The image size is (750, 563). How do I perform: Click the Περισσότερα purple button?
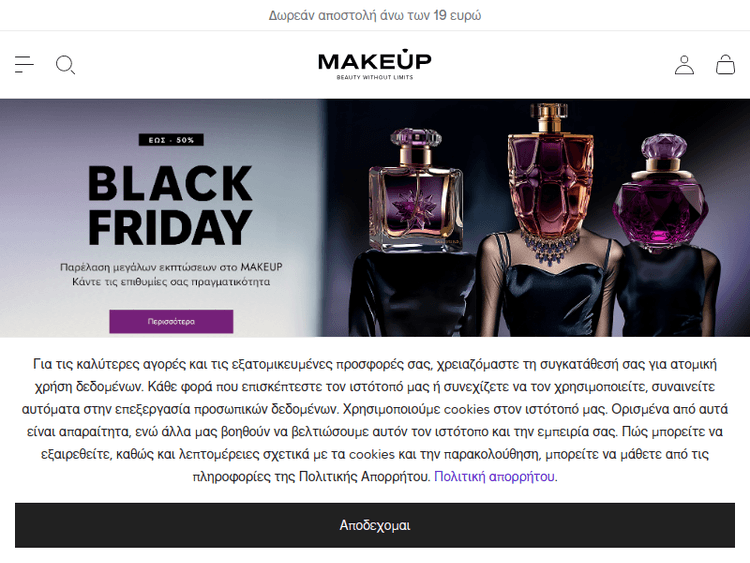click(171, 321)
